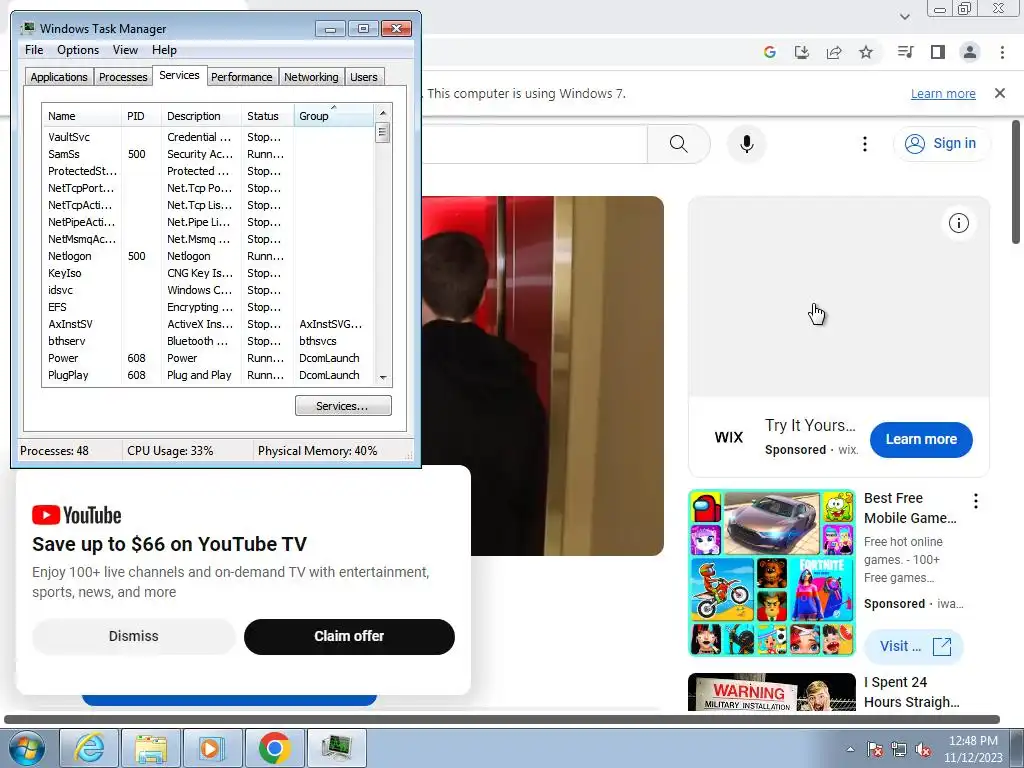Switch to the Processes tab
The height and width of the screenshot is (768, 1024).
pos(123,77)
